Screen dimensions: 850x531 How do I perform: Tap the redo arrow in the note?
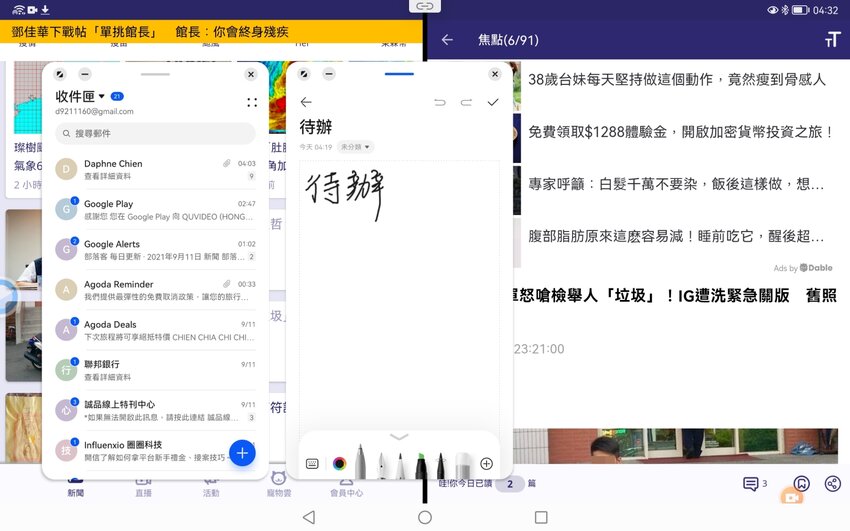(466, 102)
